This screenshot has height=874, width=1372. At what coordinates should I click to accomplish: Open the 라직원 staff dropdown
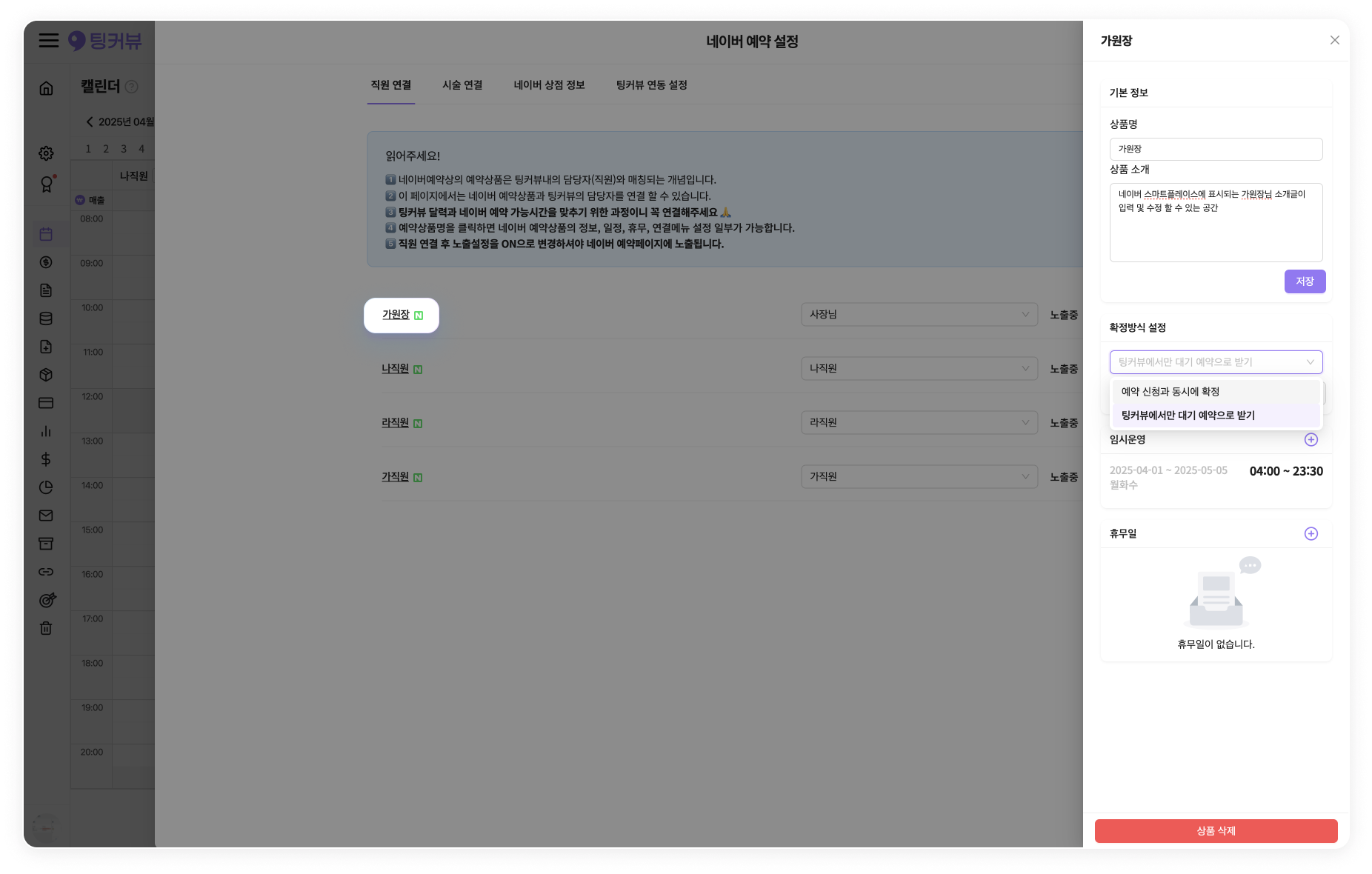click(x=919, y=422)
